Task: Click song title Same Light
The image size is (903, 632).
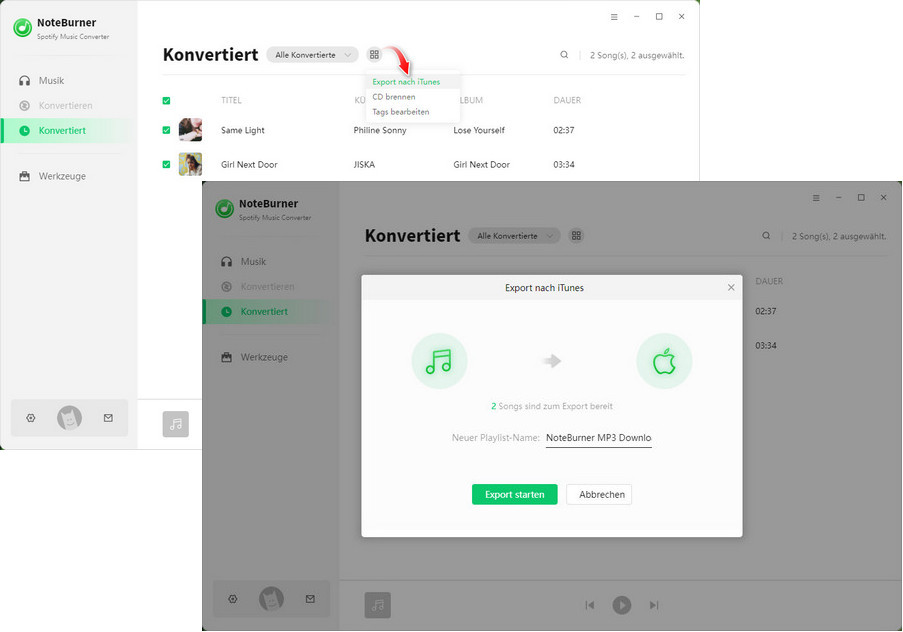Action: pyautogui.click(x=242, y=130)
